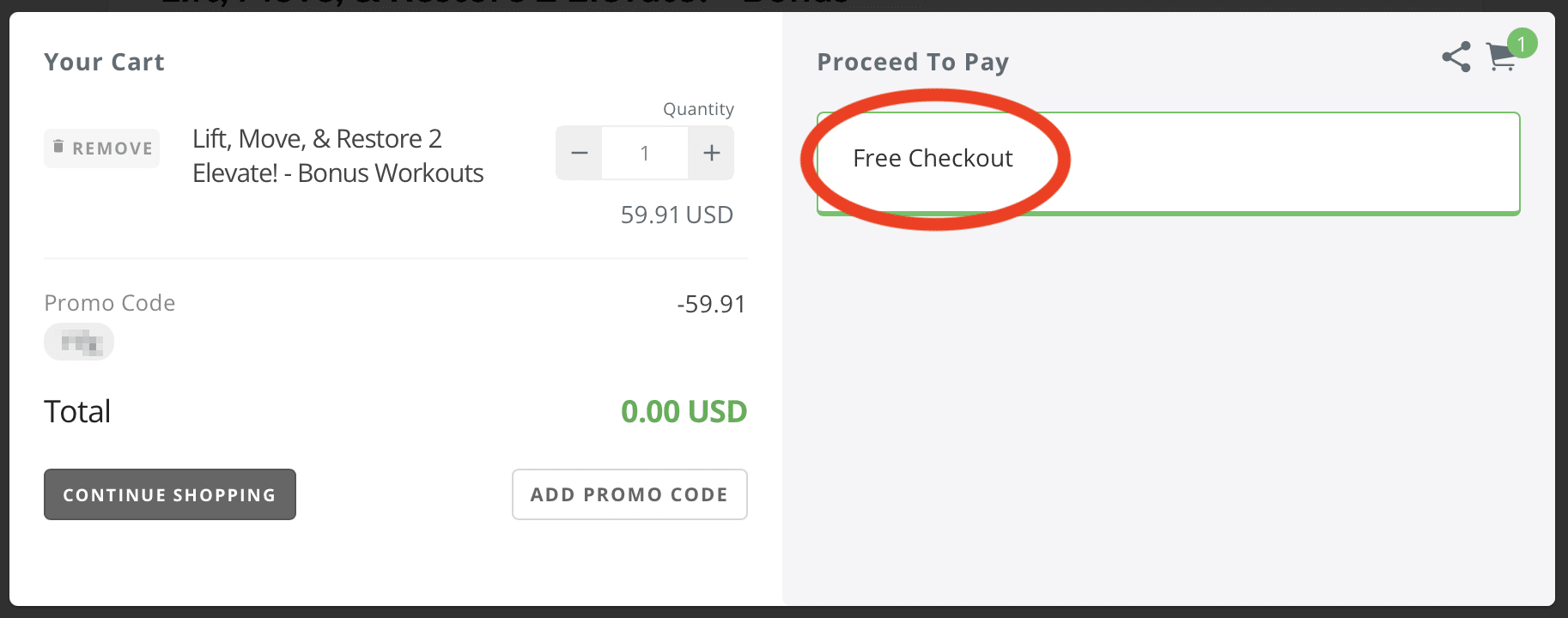
Task: Click the 0.00 USD total amount
Action: pos(684,412)
